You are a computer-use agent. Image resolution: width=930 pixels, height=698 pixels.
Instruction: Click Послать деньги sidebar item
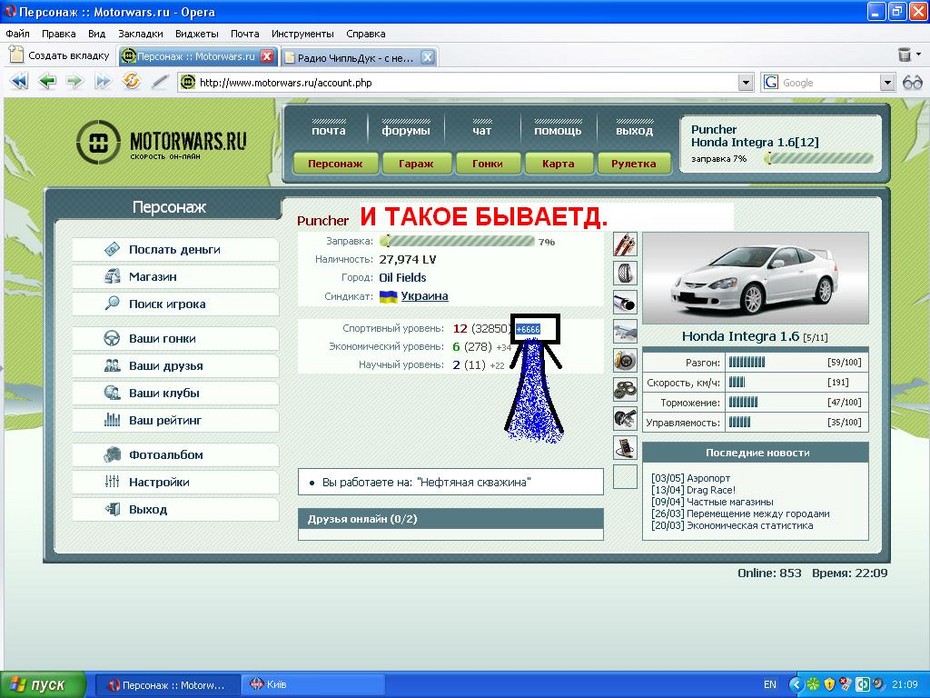175,250
